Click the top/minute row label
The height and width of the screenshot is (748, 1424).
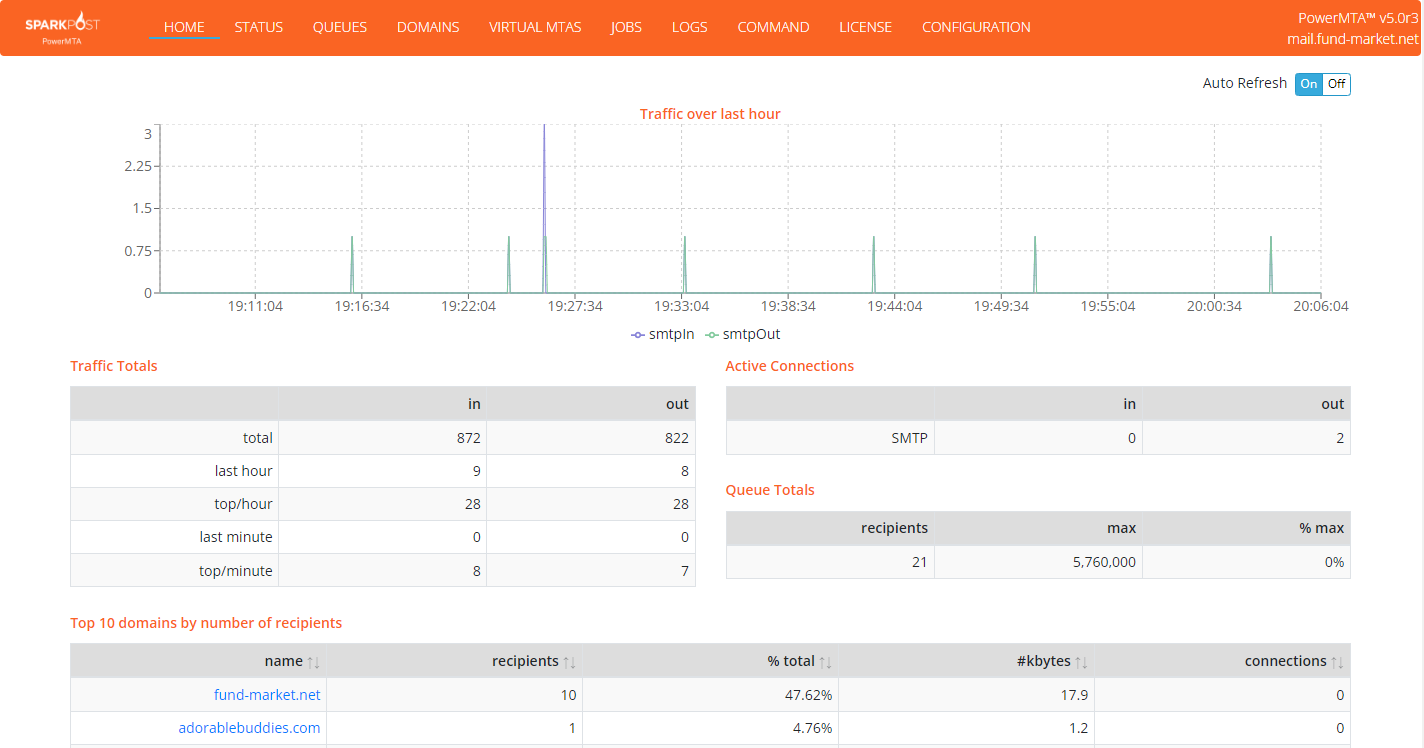237,571
